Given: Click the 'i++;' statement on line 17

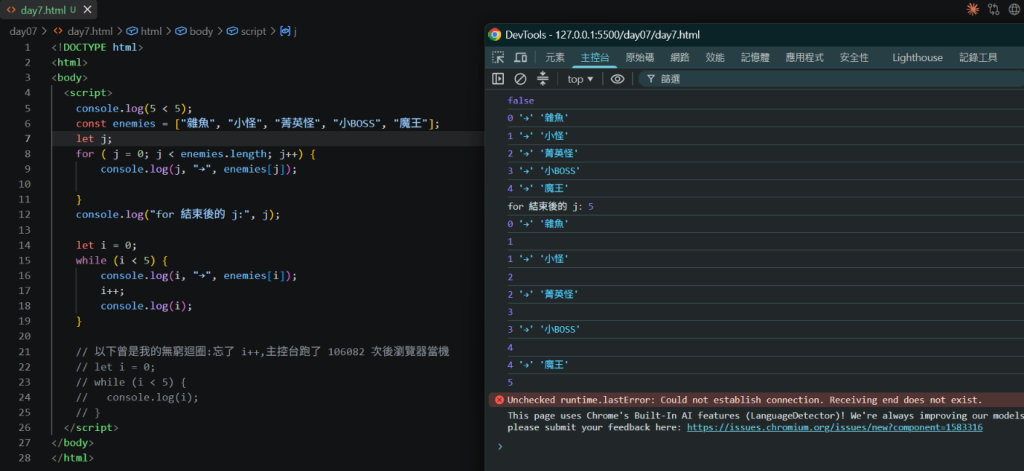Looking at the screenshot, I should pyautogui.click(x=112, y=291).
